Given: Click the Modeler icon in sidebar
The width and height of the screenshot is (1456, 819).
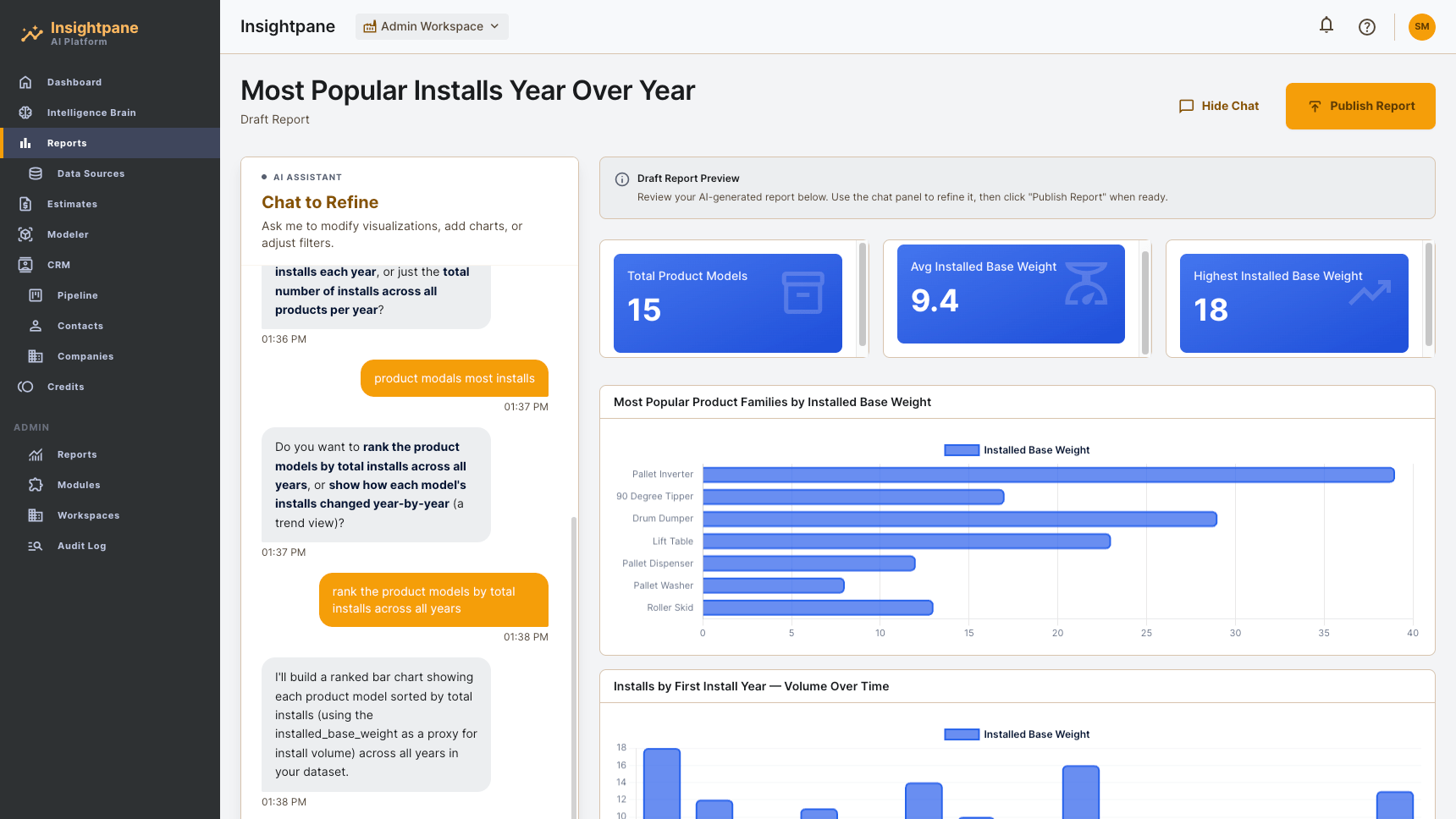Looking at the screenshot, I should [x=25, y=234].
